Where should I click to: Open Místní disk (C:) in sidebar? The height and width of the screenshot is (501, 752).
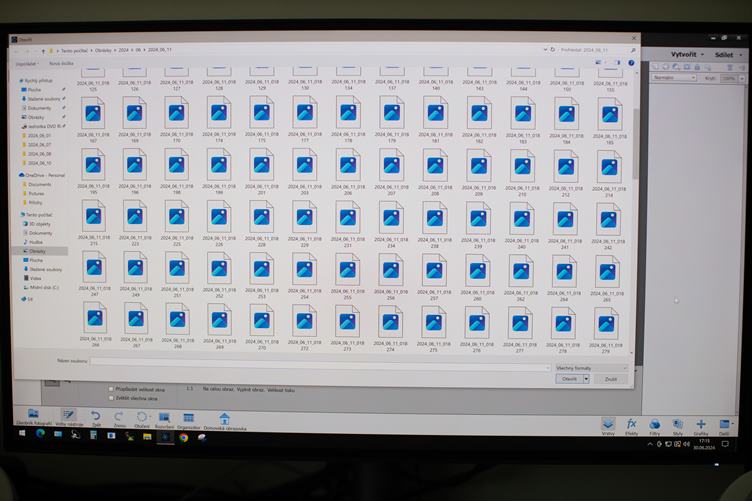(42, 288)
